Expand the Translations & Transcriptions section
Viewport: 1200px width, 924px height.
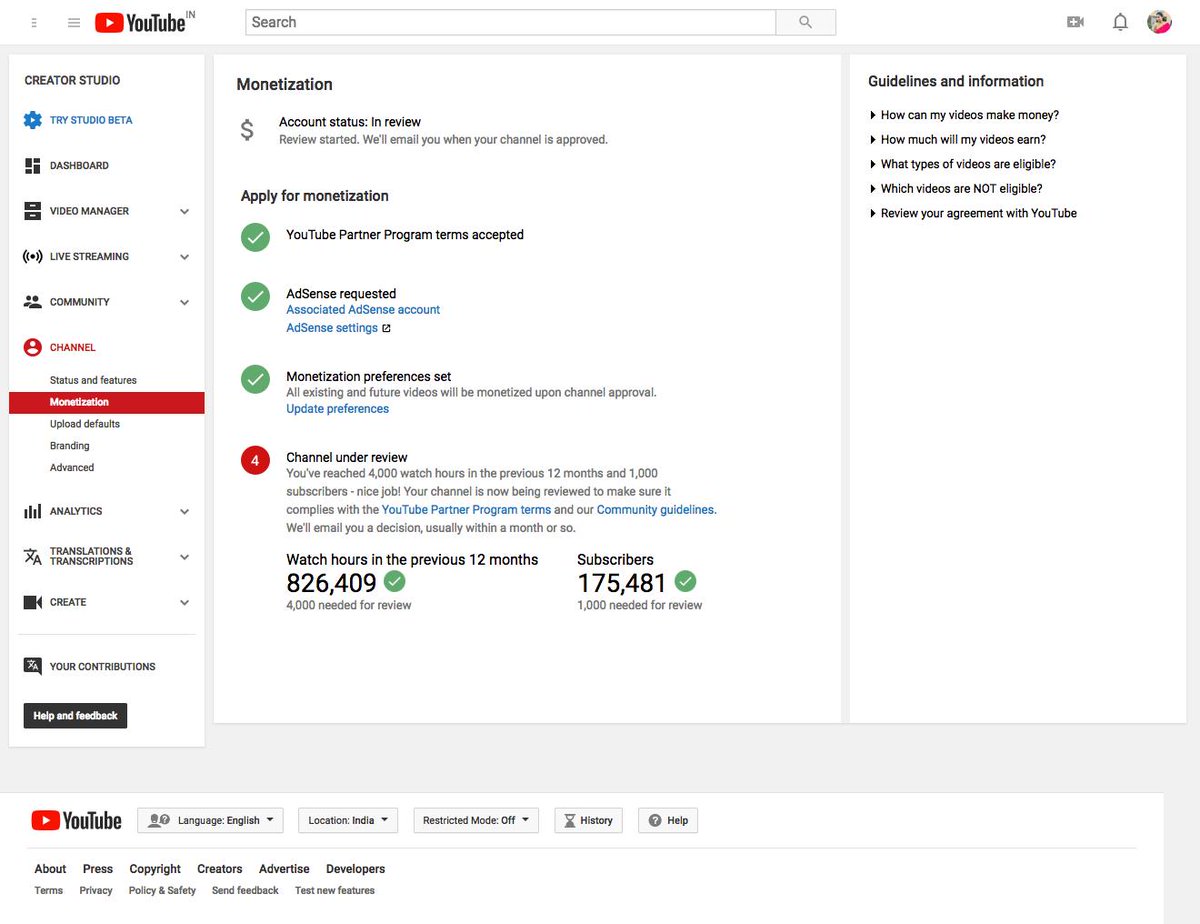[x=184, y=557]
